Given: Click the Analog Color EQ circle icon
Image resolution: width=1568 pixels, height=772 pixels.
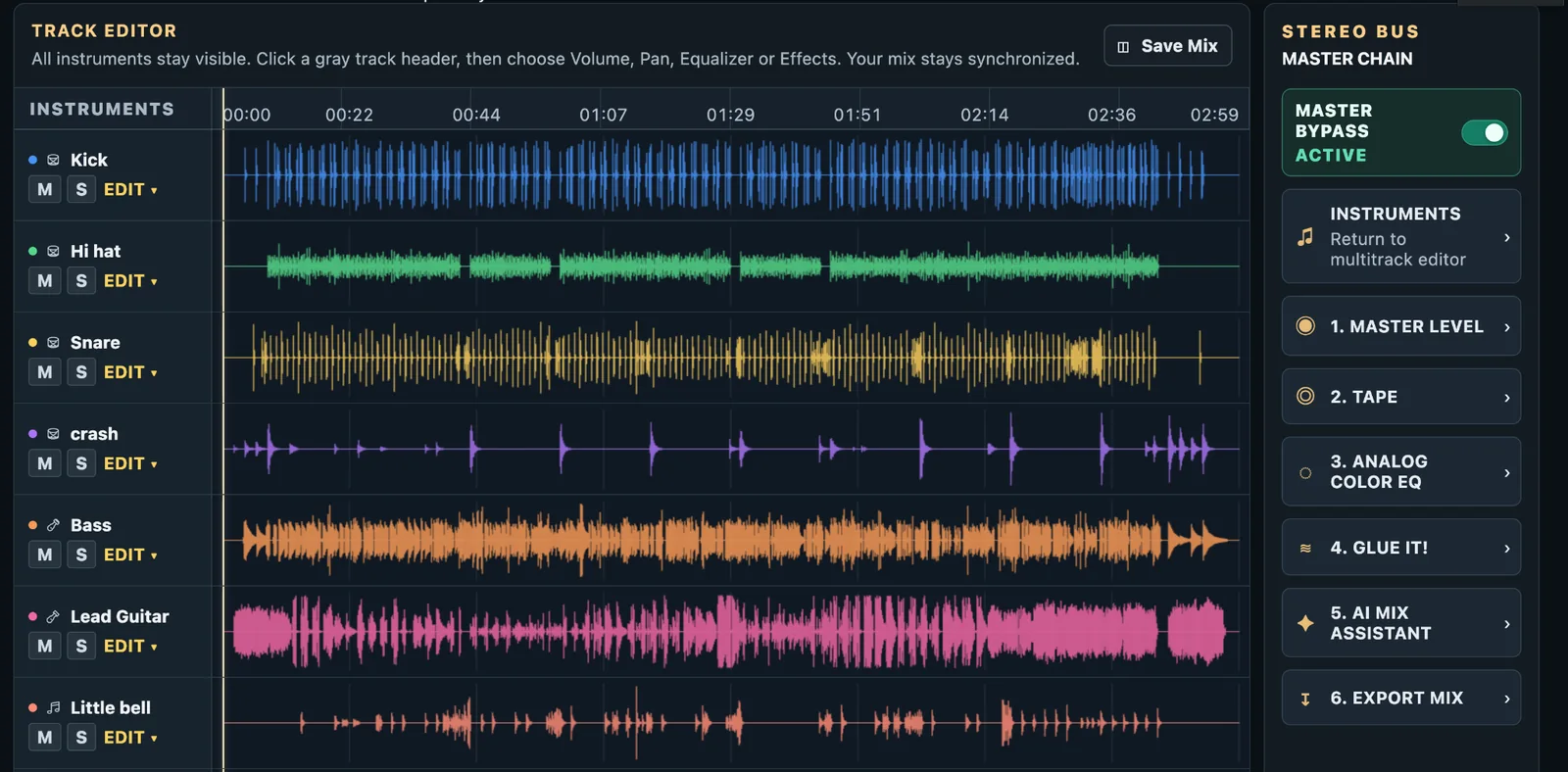Looking at the screenshot, I should coord(1305,472).
